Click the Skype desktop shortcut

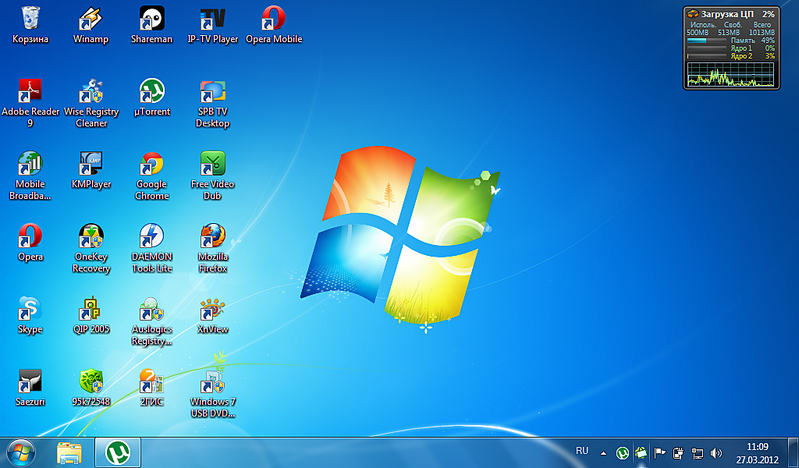pyautogui.click(x=30, y=309)
